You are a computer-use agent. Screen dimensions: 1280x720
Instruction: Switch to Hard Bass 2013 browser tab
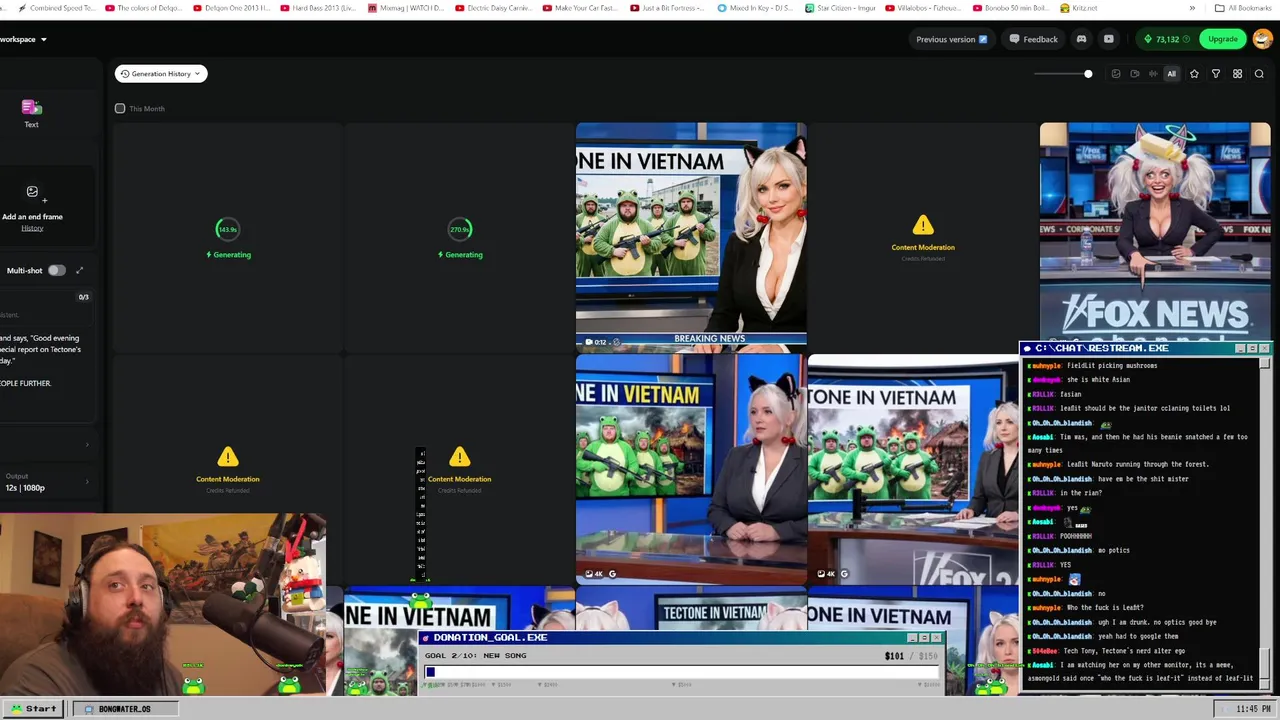318,8
